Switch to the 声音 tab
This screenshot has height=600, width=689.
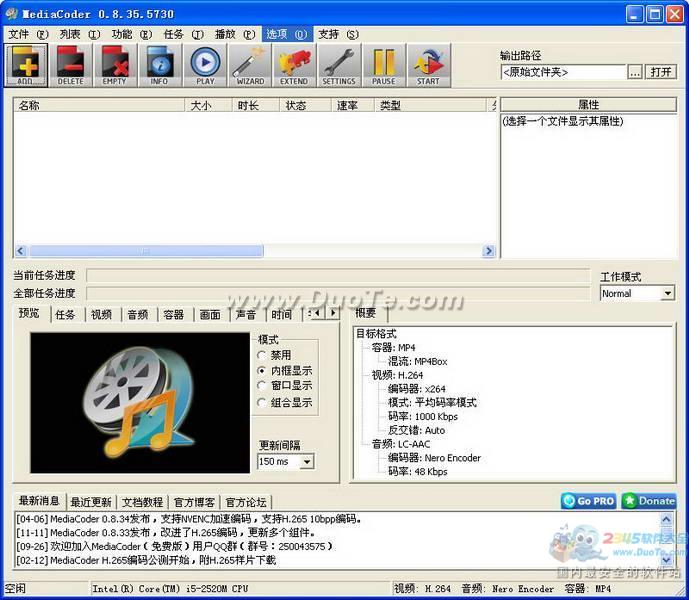coord(246,315)
